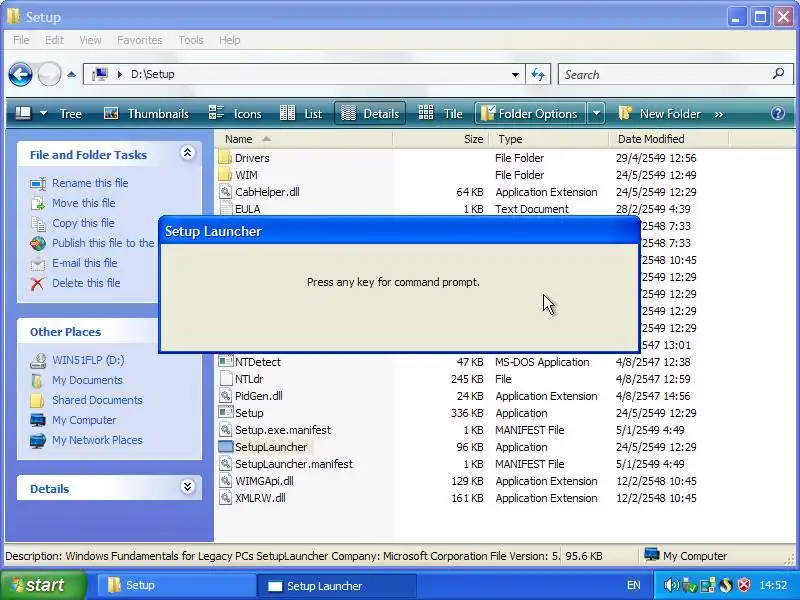Select the Setup application icon
Viewport: 800px width, 600px height.
tap(226, 413)
